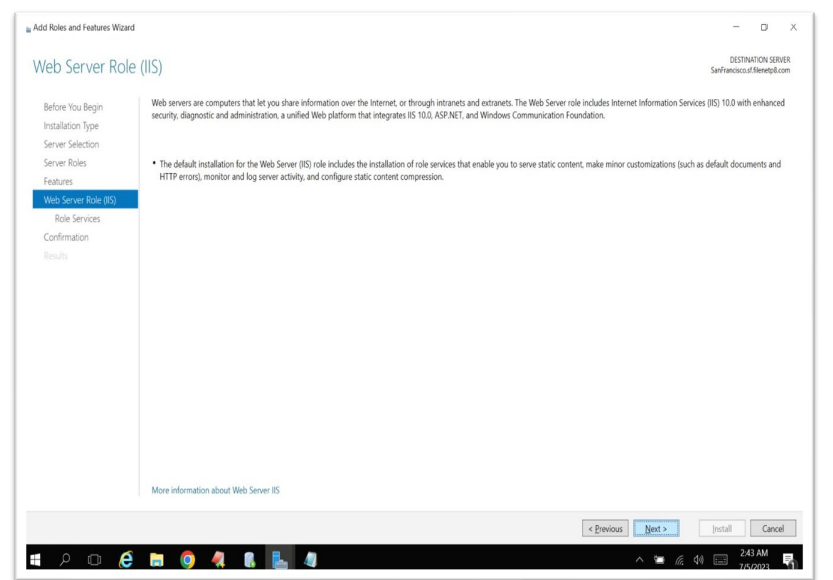Go to Features step
This screenshot has height=580, width=833.
click(58, 182)
